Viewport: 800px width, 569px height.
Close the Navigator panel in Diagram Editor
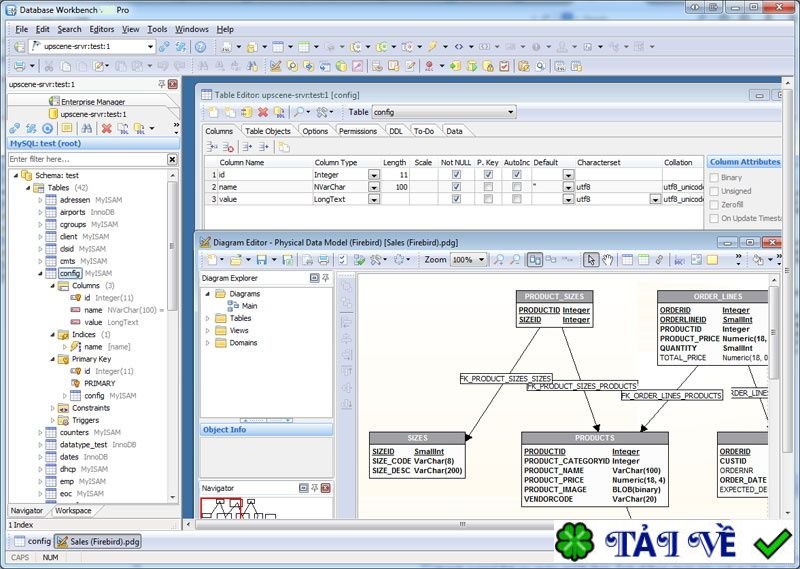coord(326,488)
